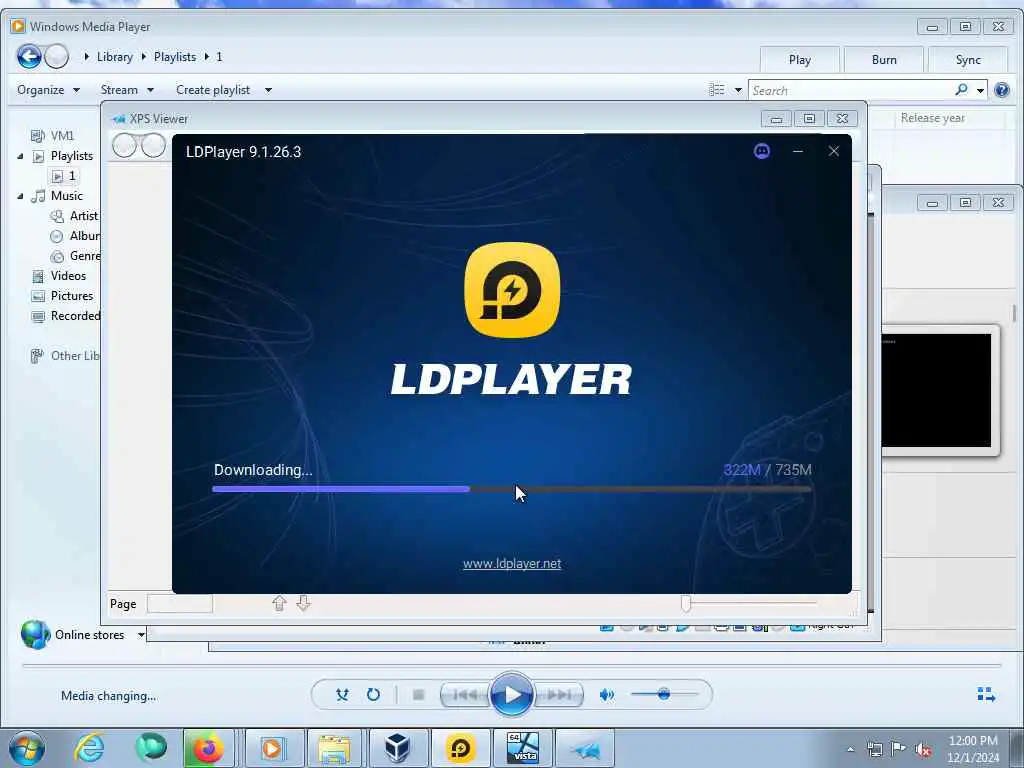Screen dimensions: 1024x768
Task: Adjust the Media Player volume slider
Action: [x=664, y=694]
